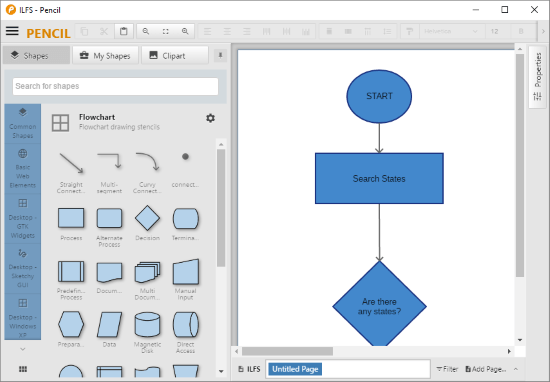Viewport: 550px width, 382px height.
Task: Pick the Decision diamond stencil
Action: (x=147, y=223)
